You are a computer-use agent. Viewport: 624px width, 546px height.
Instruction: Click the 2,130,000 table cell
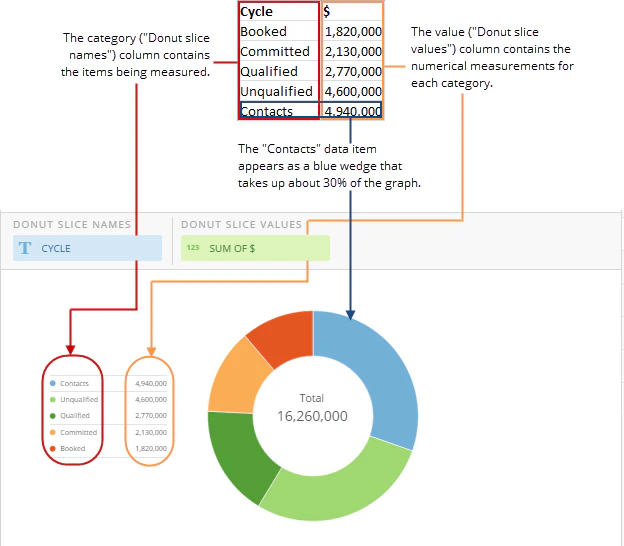click(352, 51)
